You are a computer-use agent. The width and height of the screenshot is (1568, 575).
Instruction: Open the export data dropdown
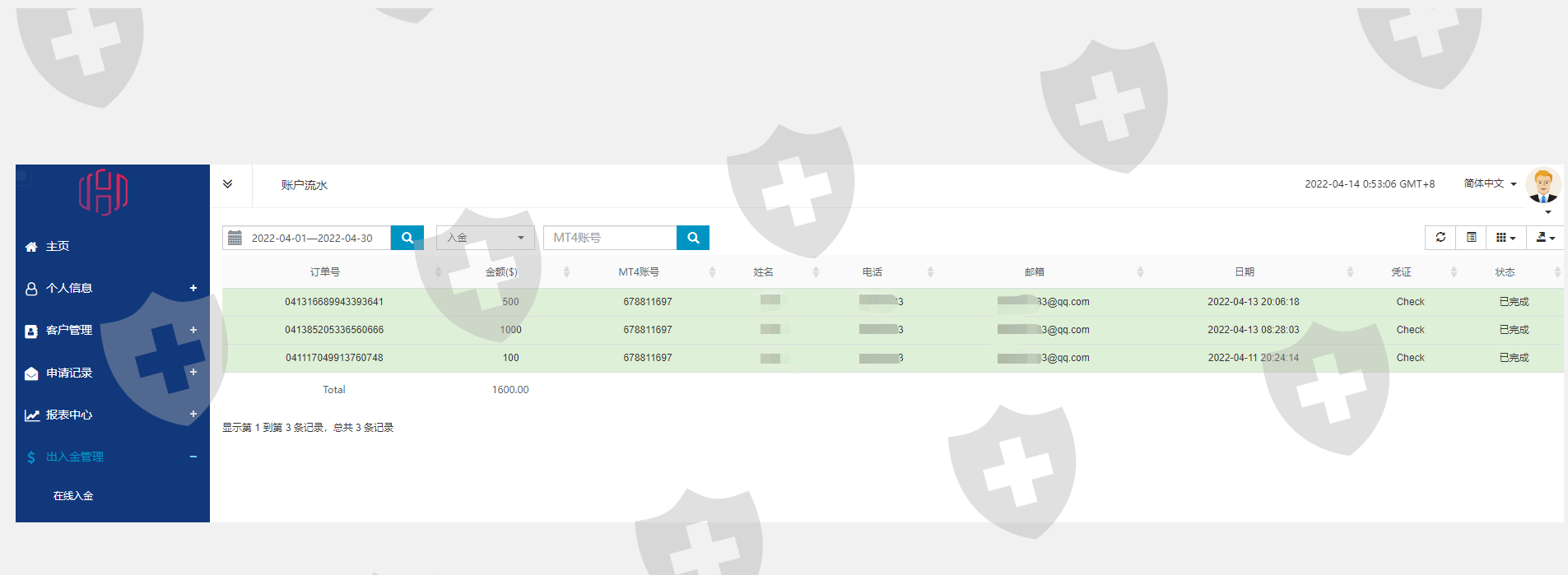point(1545,237)
